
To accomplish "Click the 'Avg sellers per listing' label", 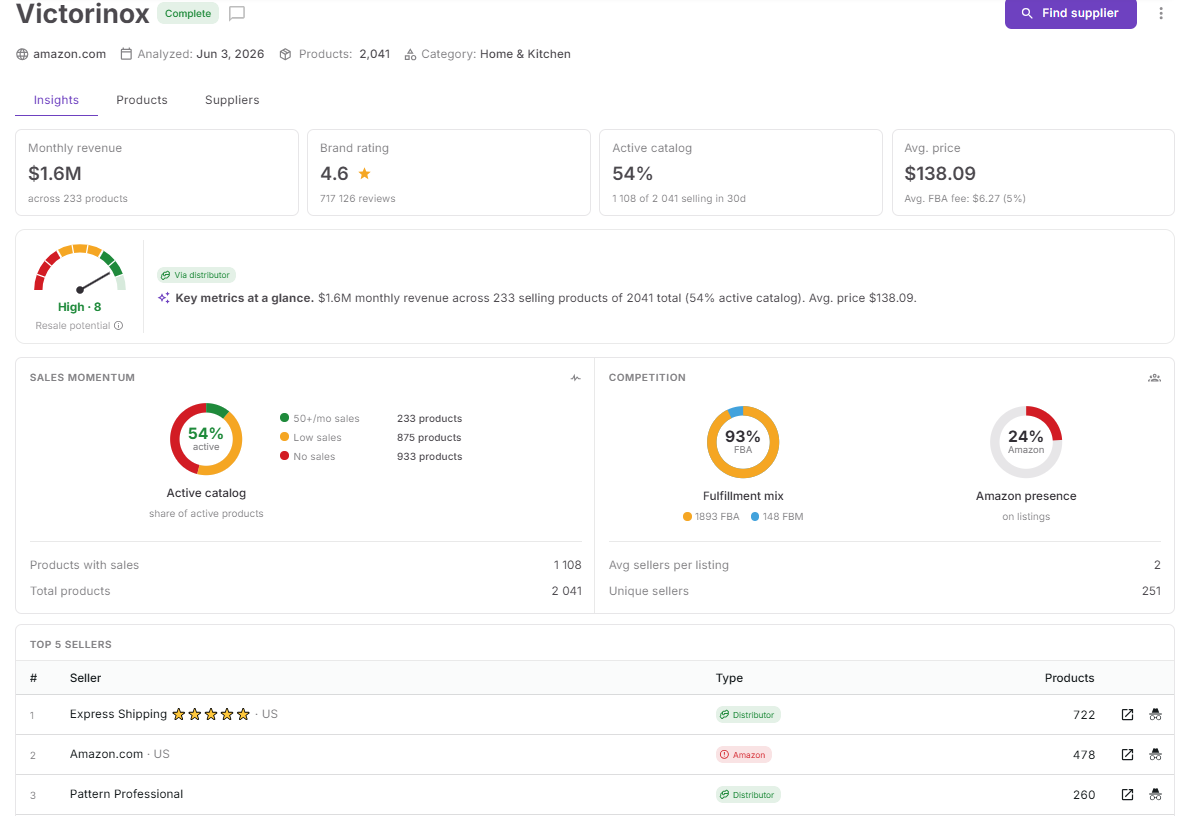I will (x=668, y=565).
